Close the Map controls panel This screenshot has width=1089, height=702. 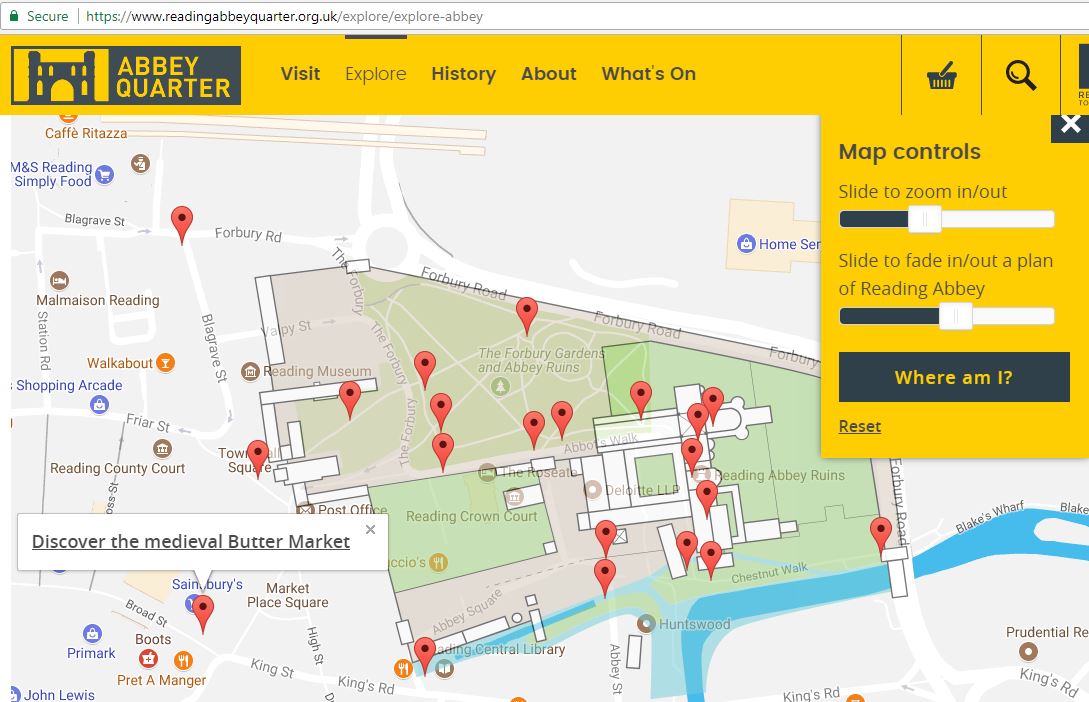point(1070,126)
